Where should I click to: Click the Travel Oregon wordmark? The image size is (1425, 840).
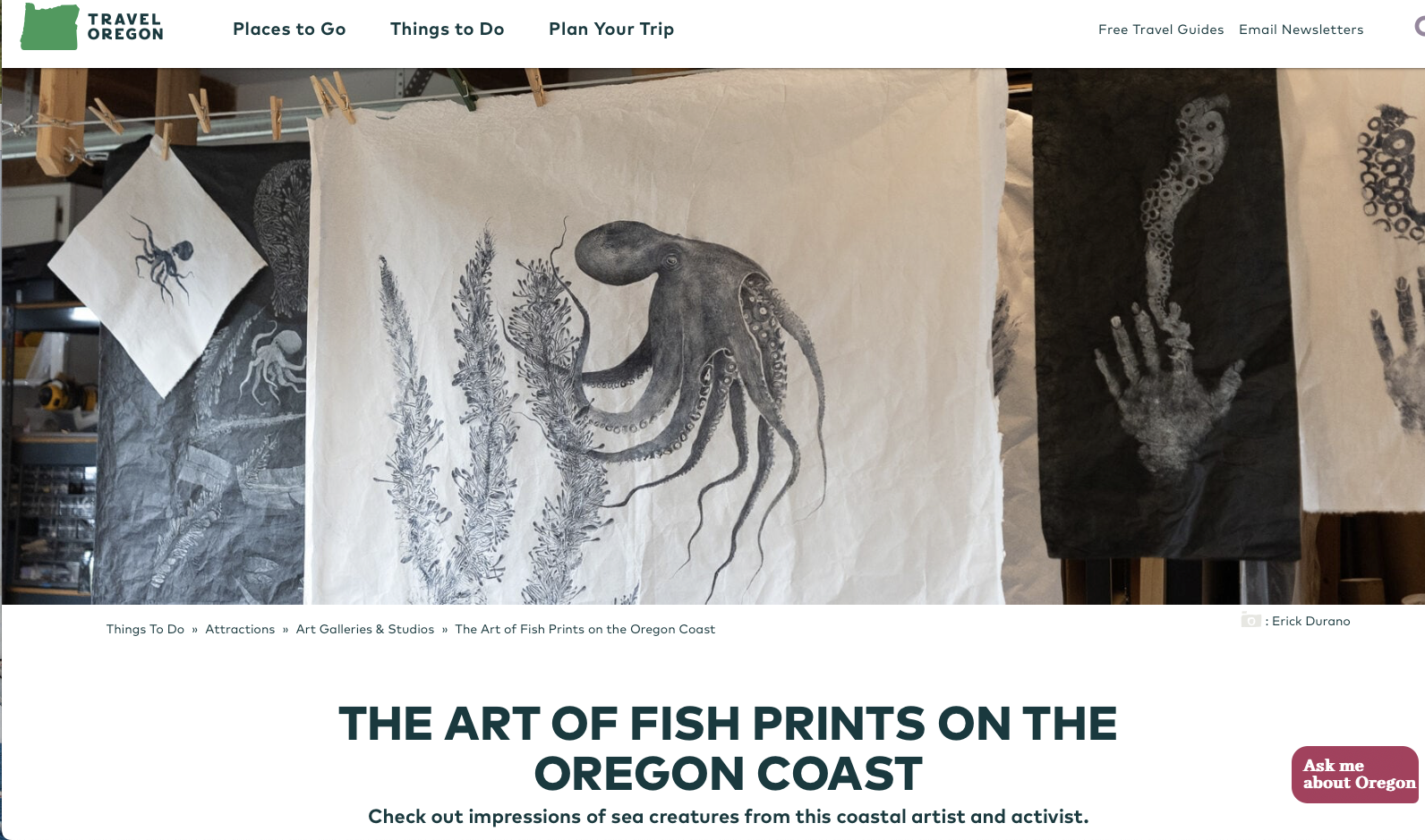click(x=125, y=27)
